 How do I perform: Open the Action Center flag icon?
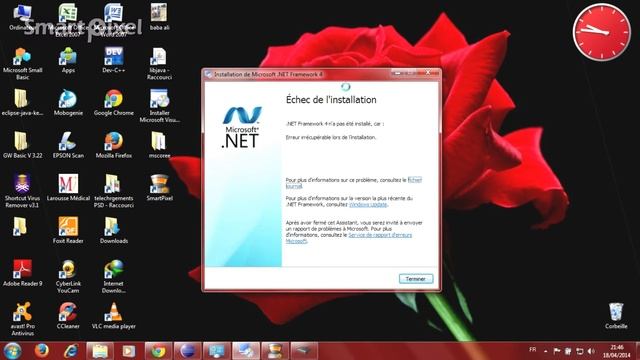point(557,351)
